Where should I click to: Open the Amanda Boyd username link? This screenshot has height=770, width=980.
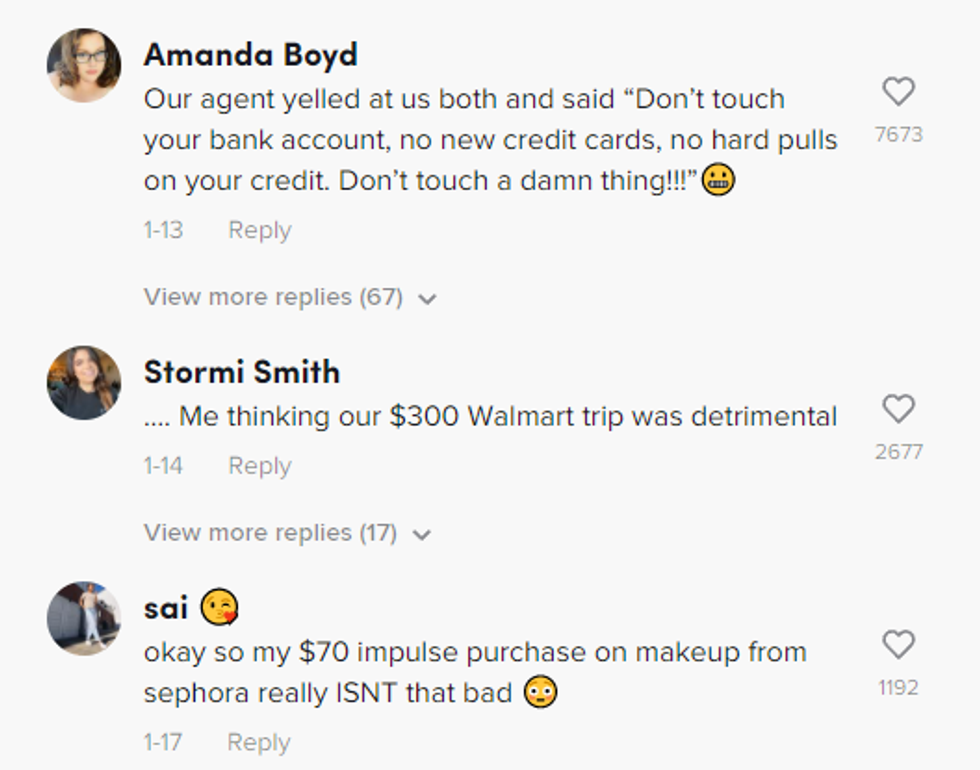(x=250, y=55)
